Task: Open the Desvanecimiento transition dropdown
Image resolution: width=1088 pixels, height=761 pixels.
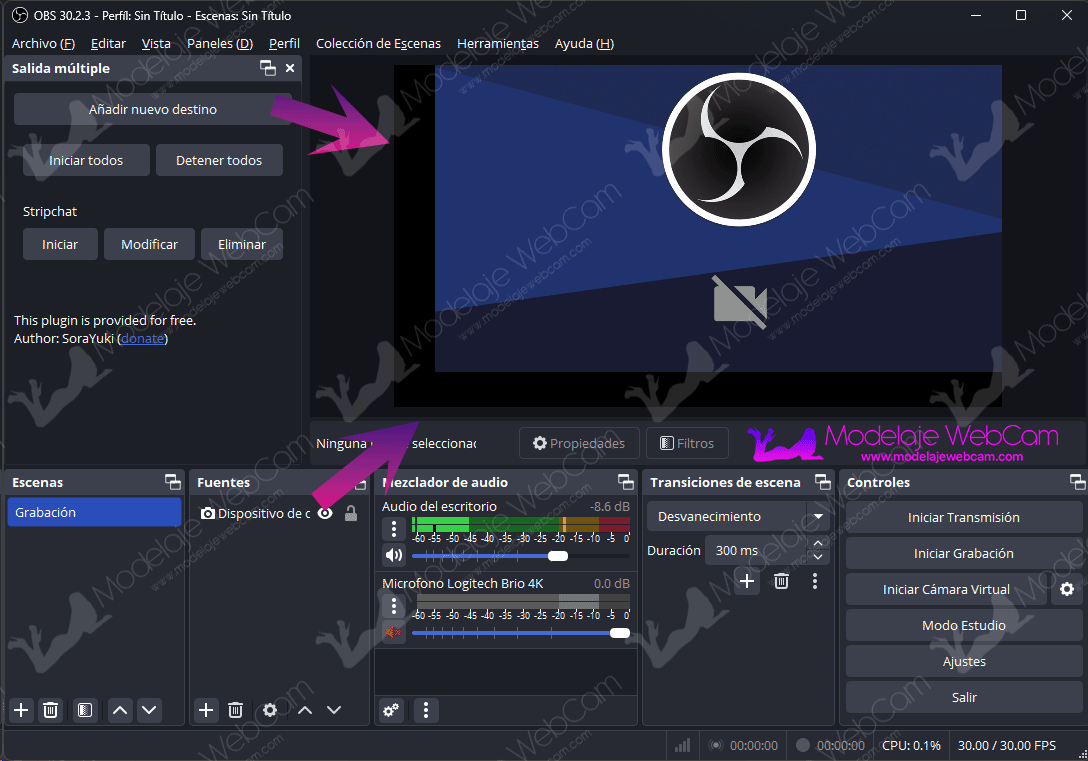Action: (x=738, y=517)
